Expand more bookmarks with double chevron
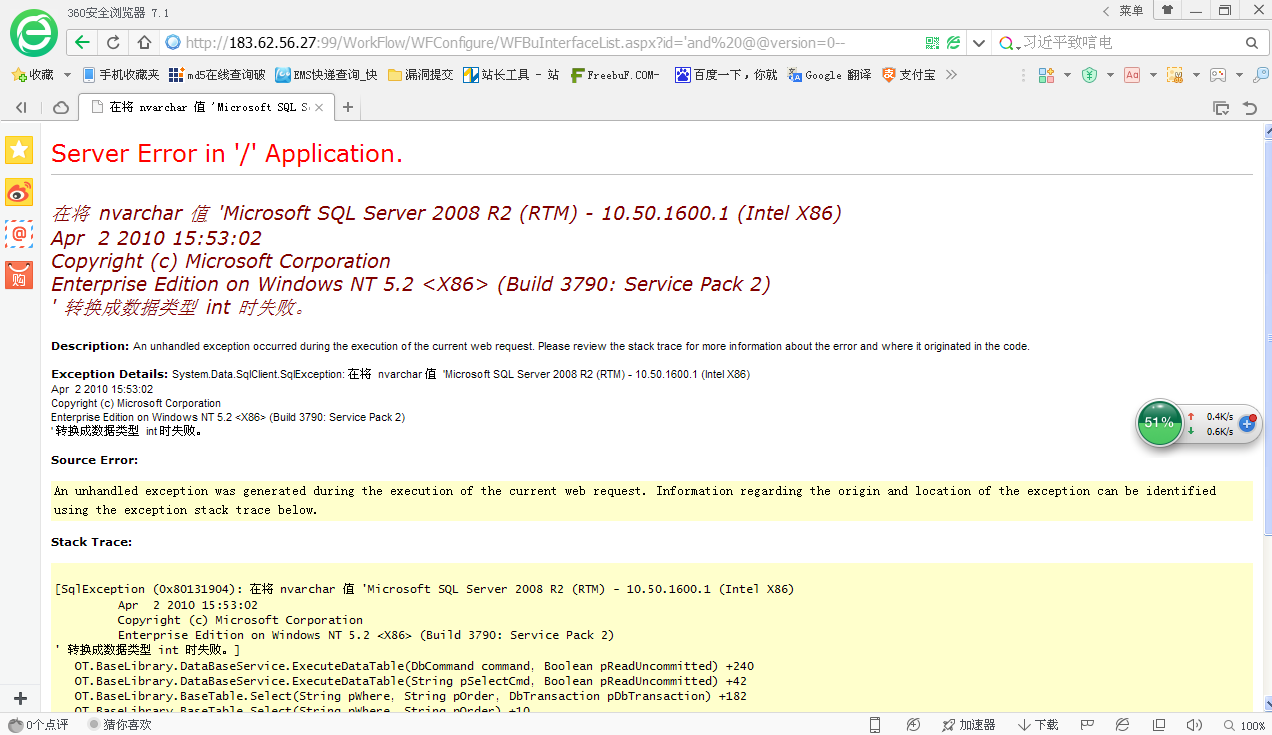 pos(951,75)
